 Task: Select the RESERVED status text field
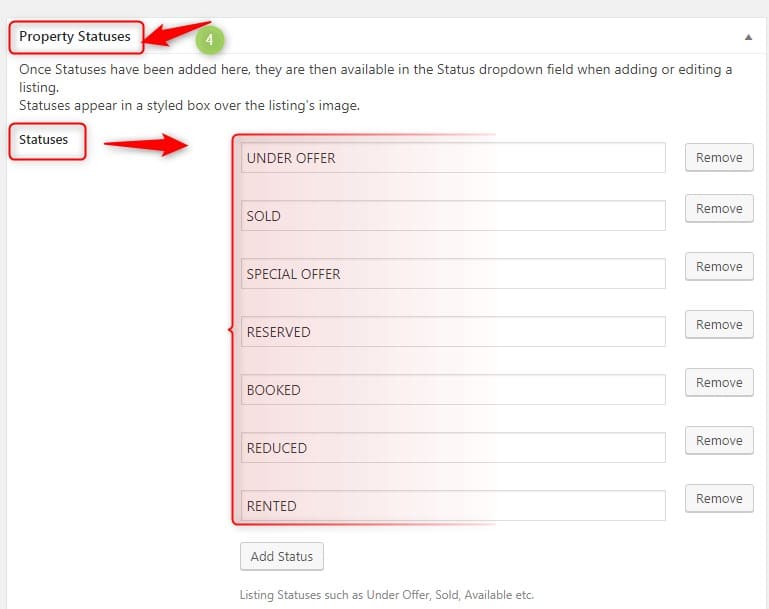point(453,332)
